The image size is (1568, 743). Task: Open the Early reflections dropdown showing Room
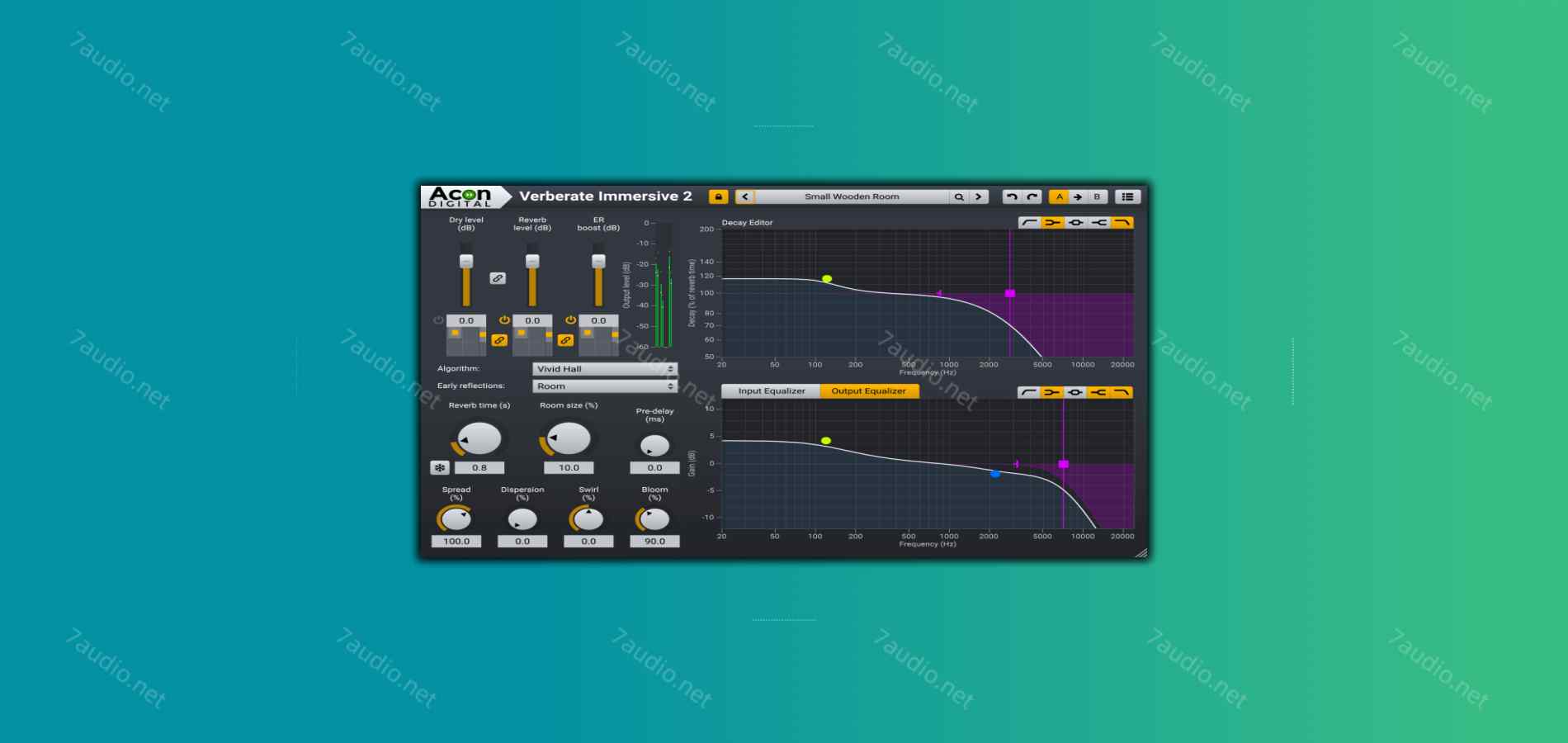click(605, 386)
